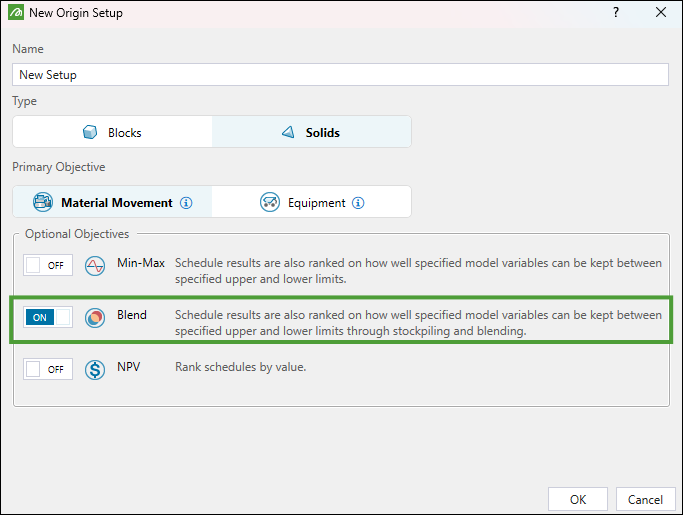The width and height of the screenshot is (683, 515).
Task: Turn on the Min-Max objective switch
Action: pos(48,265)
